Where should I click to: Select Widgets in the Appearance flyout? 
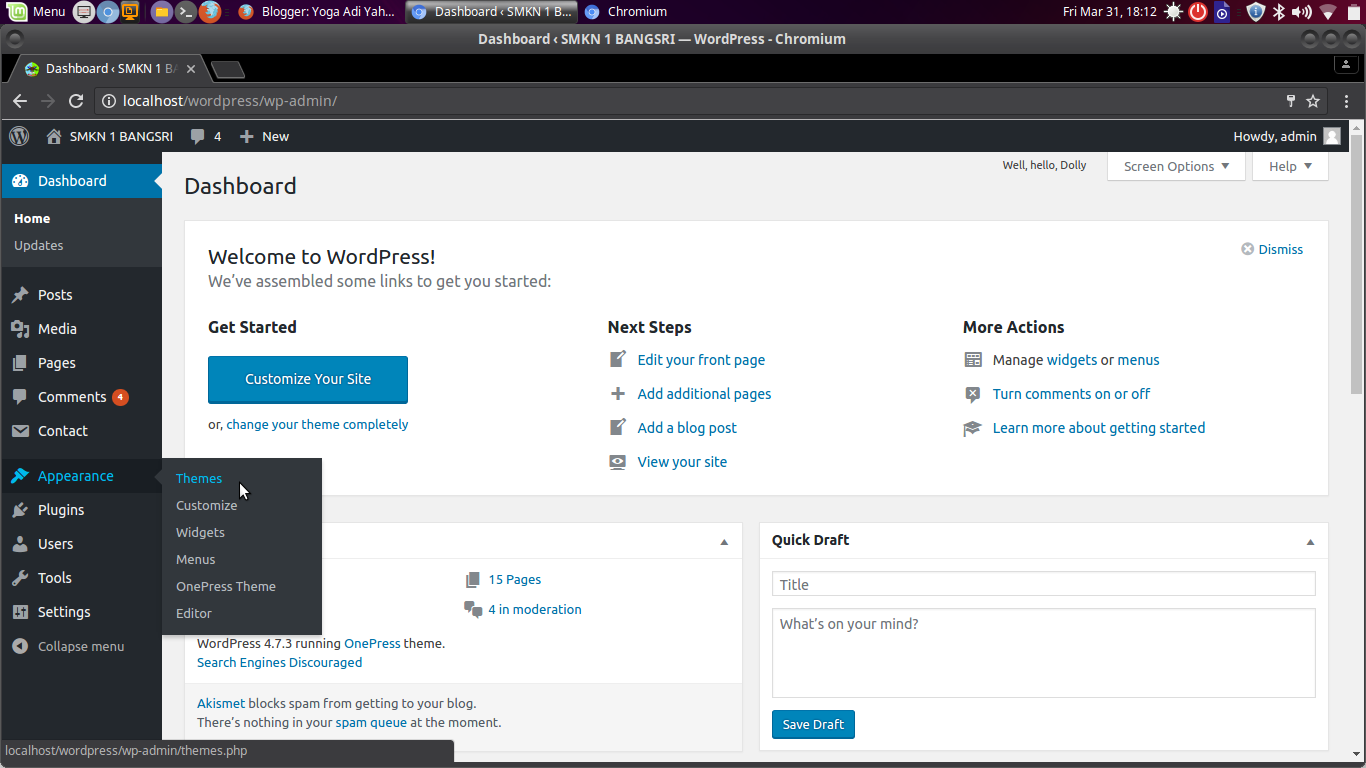[x=200, y=532]
